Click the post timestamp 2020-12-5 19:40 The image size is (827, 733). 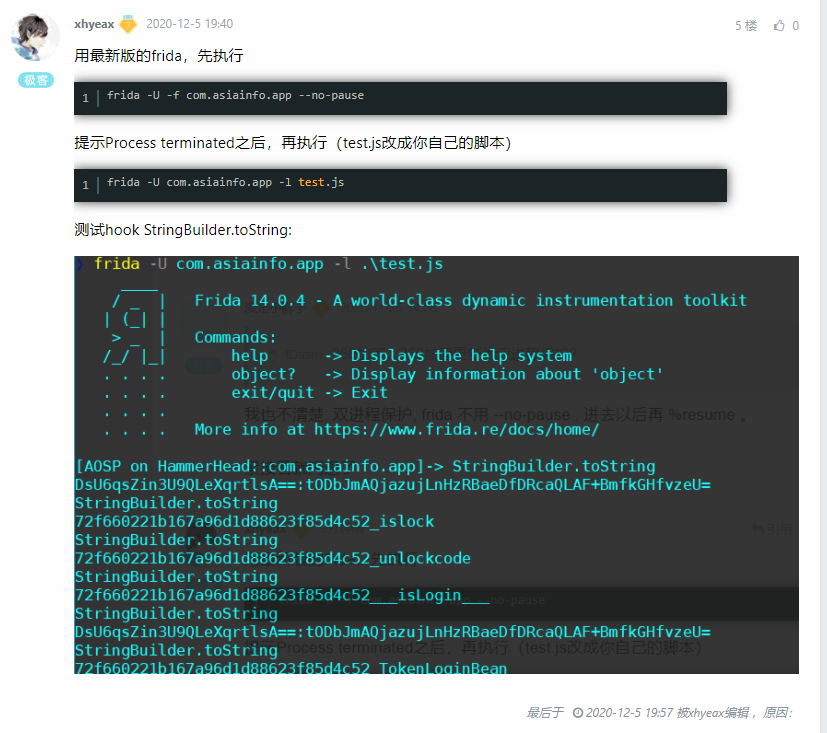189,24
